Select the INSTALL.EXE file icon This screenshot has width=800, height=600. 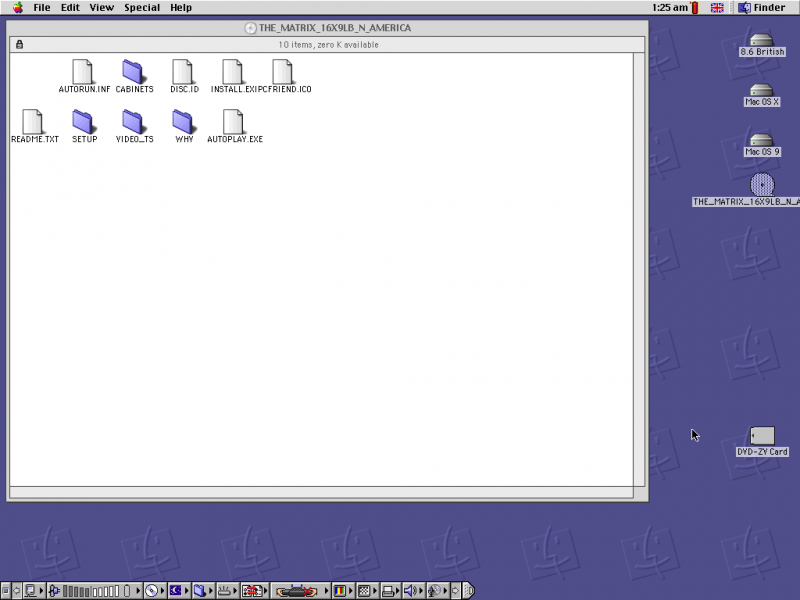coord(233,71)
